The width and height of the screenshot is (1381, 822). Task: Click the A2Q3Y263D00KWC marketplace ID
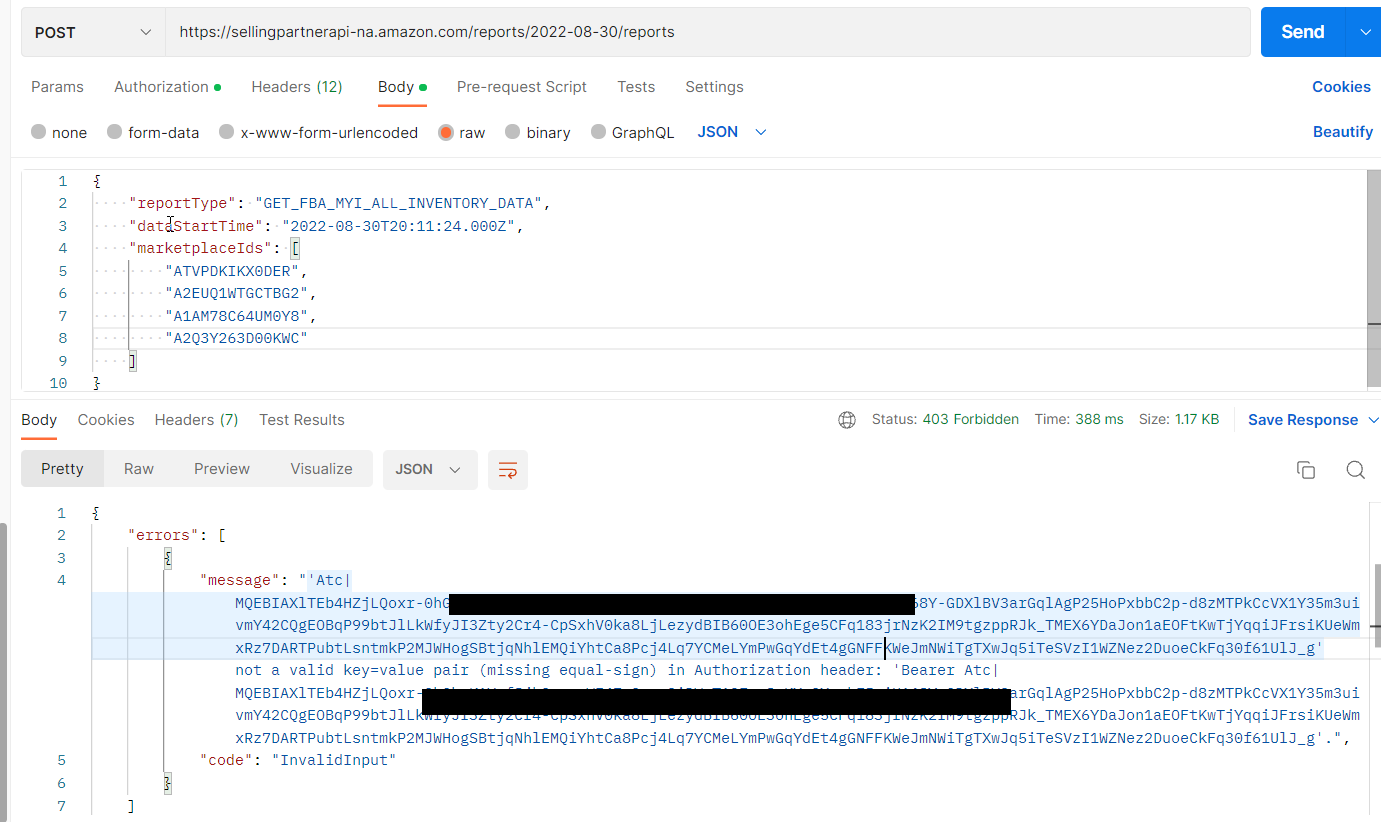click(x=235, y=338)
